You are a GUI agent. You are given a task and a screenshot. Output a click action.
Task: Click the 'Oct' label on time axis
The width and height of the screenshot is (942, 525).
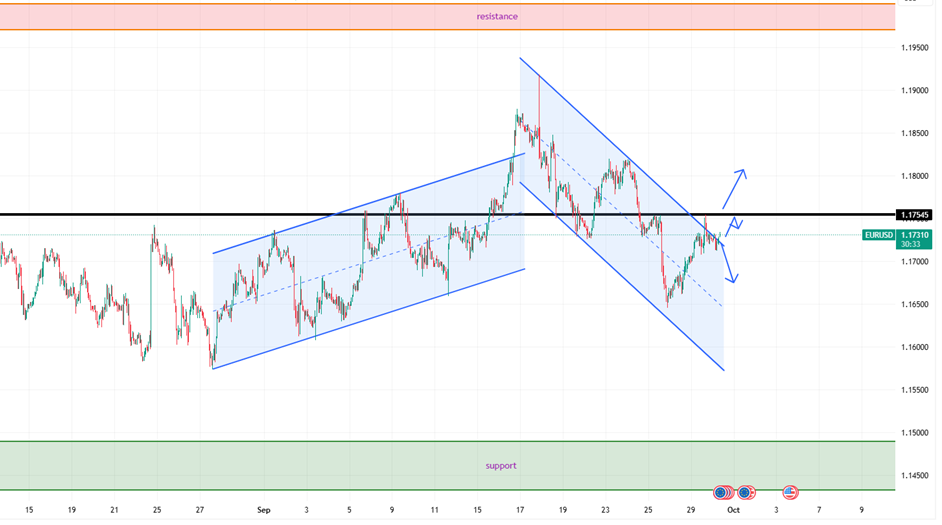point(732,510)
